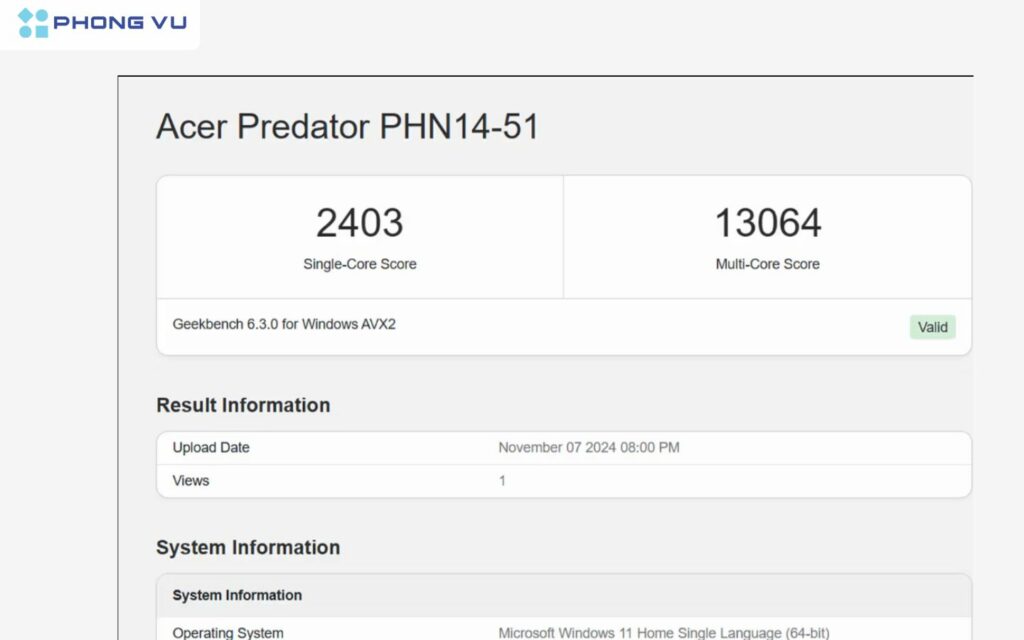
Task: Click the view count value 1
Action: 502,481
